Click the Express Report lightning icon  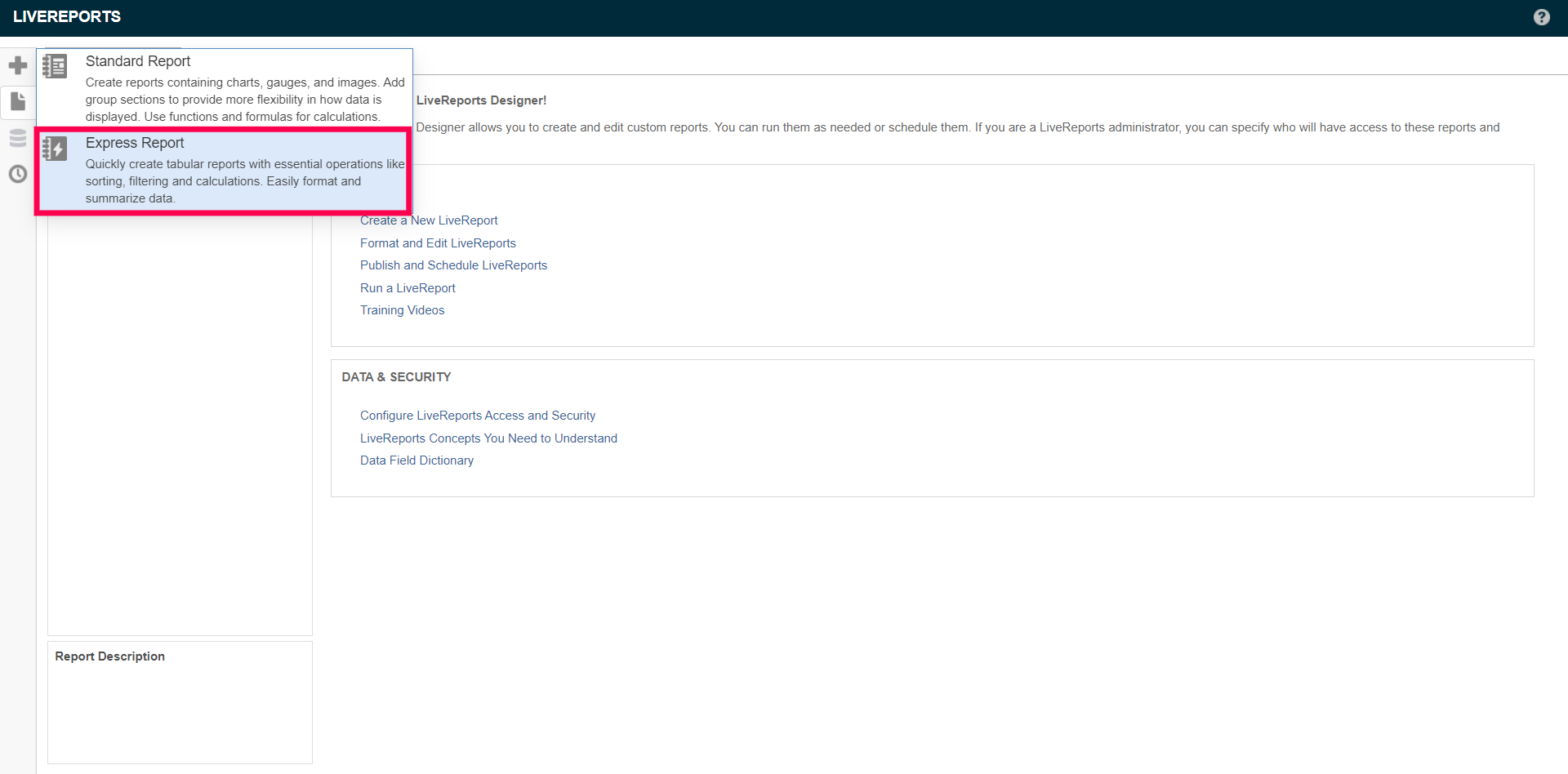pyautogui.click(x=55, y=149)
